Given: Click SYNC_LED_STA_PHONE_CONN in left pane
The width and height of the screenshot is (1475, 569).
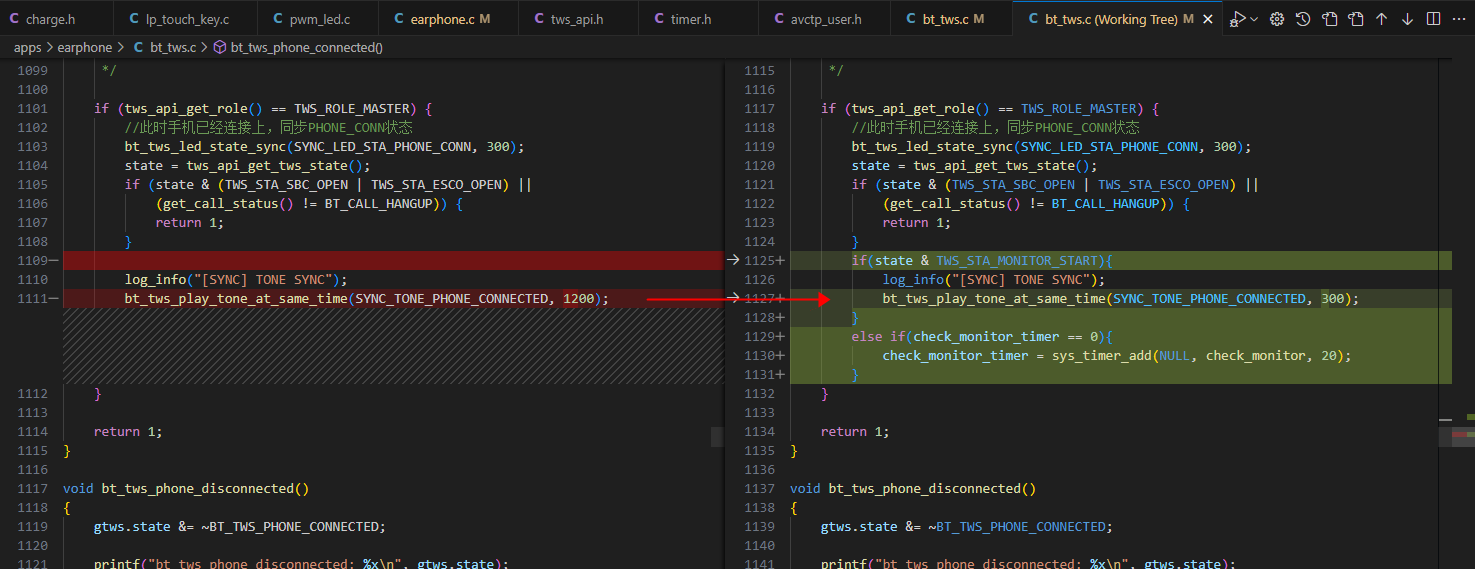Looking at the screenshot, I should point(382,146).
